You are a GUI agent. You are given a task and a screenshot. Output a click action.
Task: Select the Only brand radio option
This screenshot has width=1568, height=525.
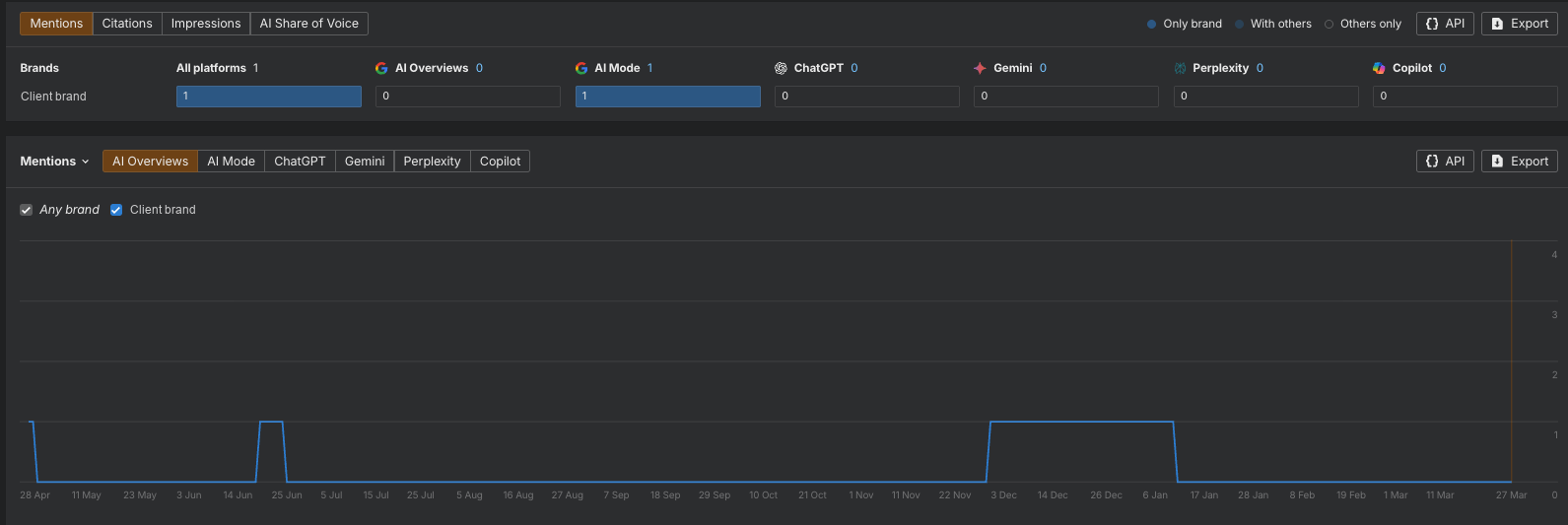(x=1151, y=24)
